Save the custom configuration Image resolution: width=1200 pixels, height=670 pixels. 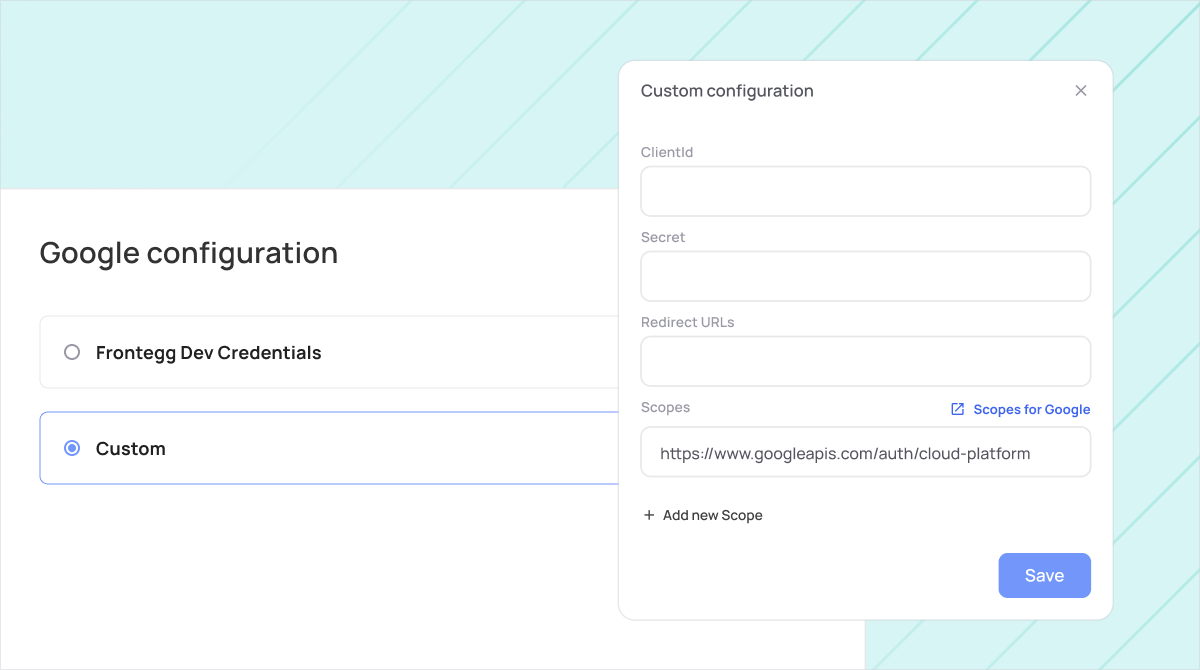tap(1044, 575)
